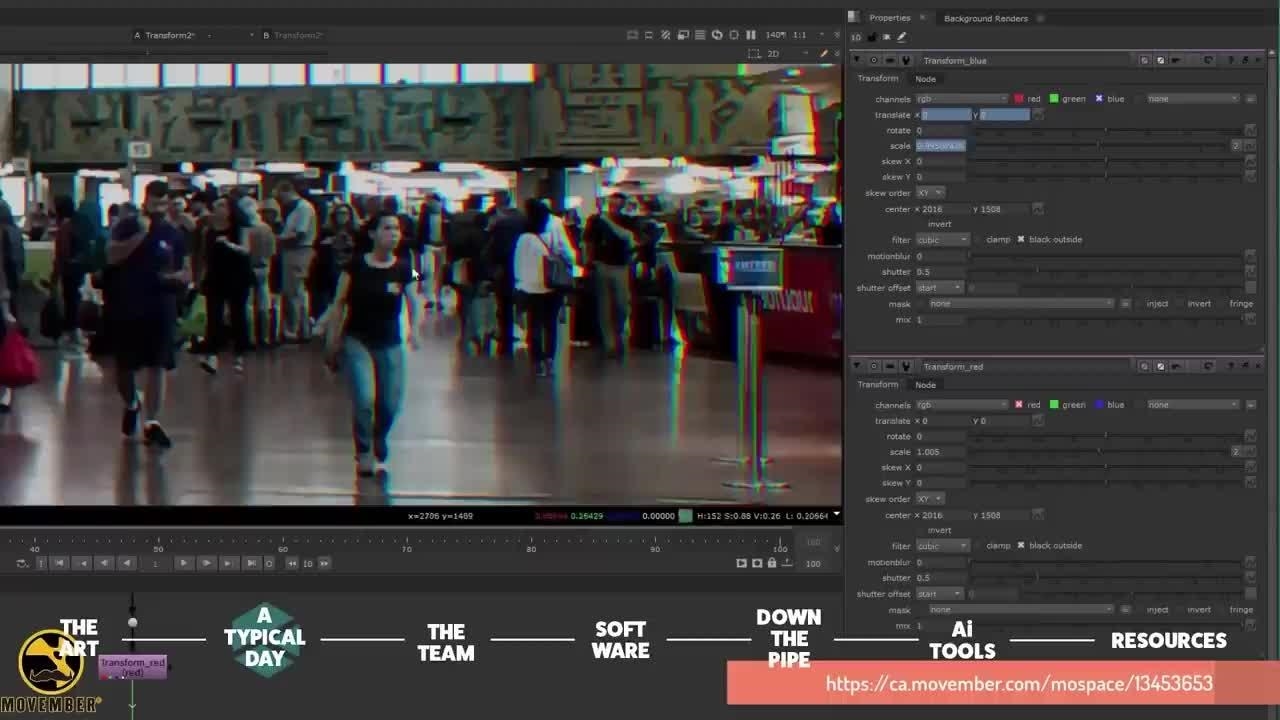Image resolution: width=1280 pixels, height=720 pixels.
Task: Toggle the blue channel in Transform_blue
Action: click(x=1099, y=99)
